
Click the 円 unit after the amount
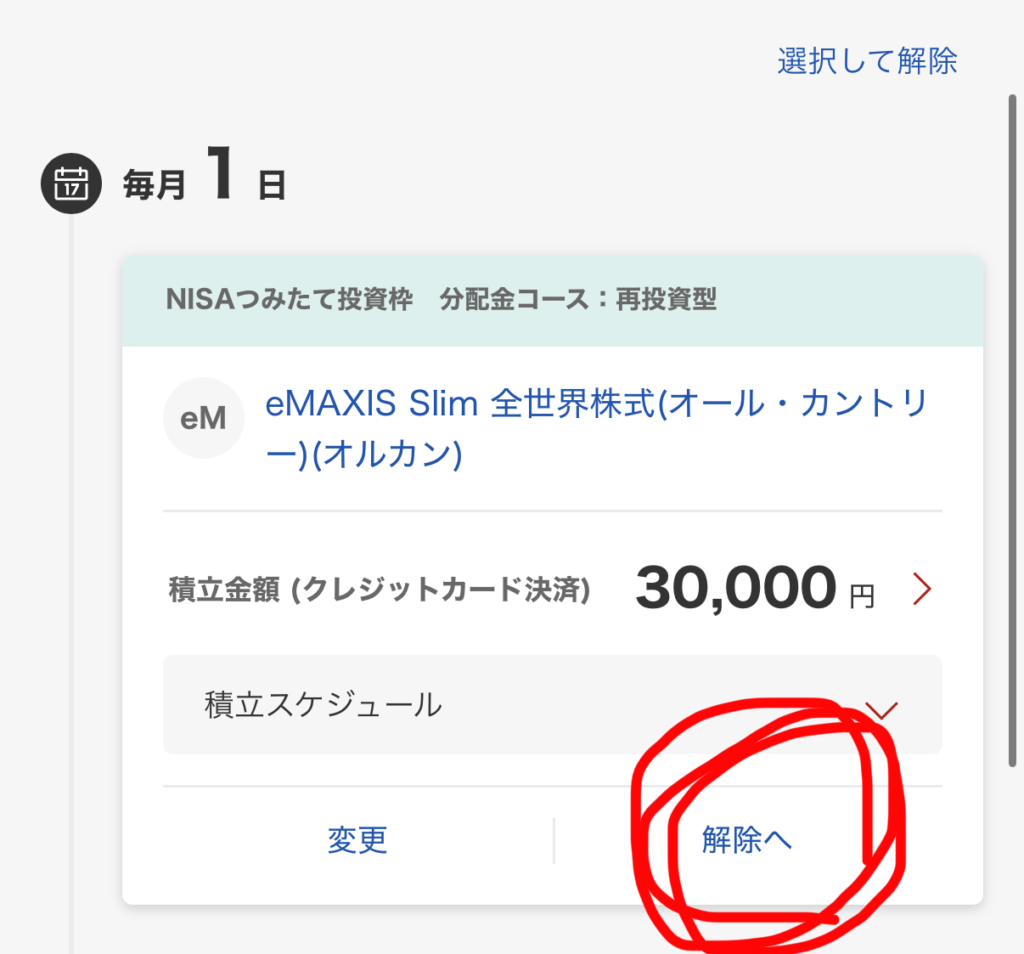(x=861, y=598)
